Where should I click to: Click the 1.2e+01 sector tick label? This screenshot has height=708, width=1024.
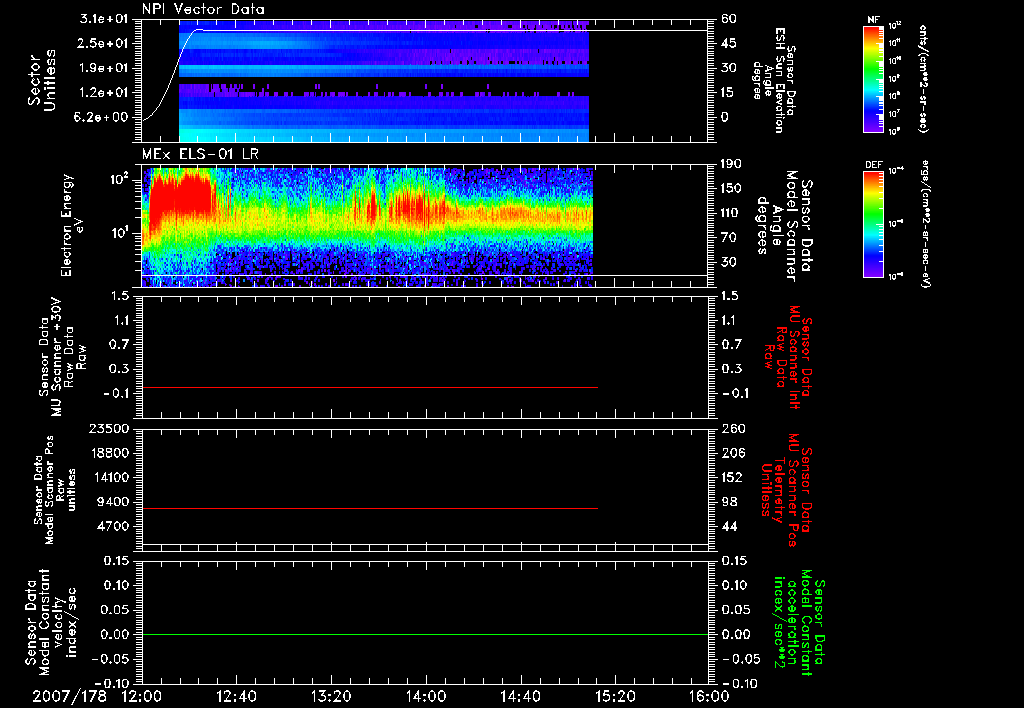[103, 93]
